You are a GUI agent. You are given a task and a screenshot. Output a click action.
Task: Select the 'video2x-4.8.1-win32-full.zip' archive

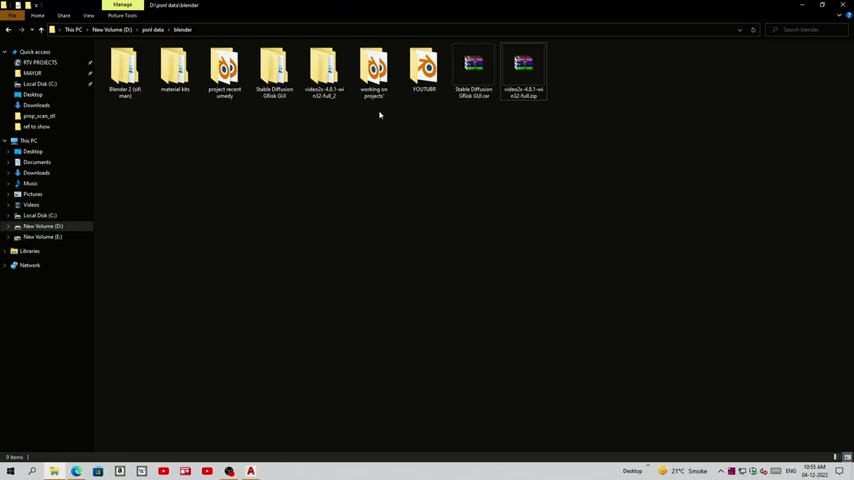tap(523, 70)
